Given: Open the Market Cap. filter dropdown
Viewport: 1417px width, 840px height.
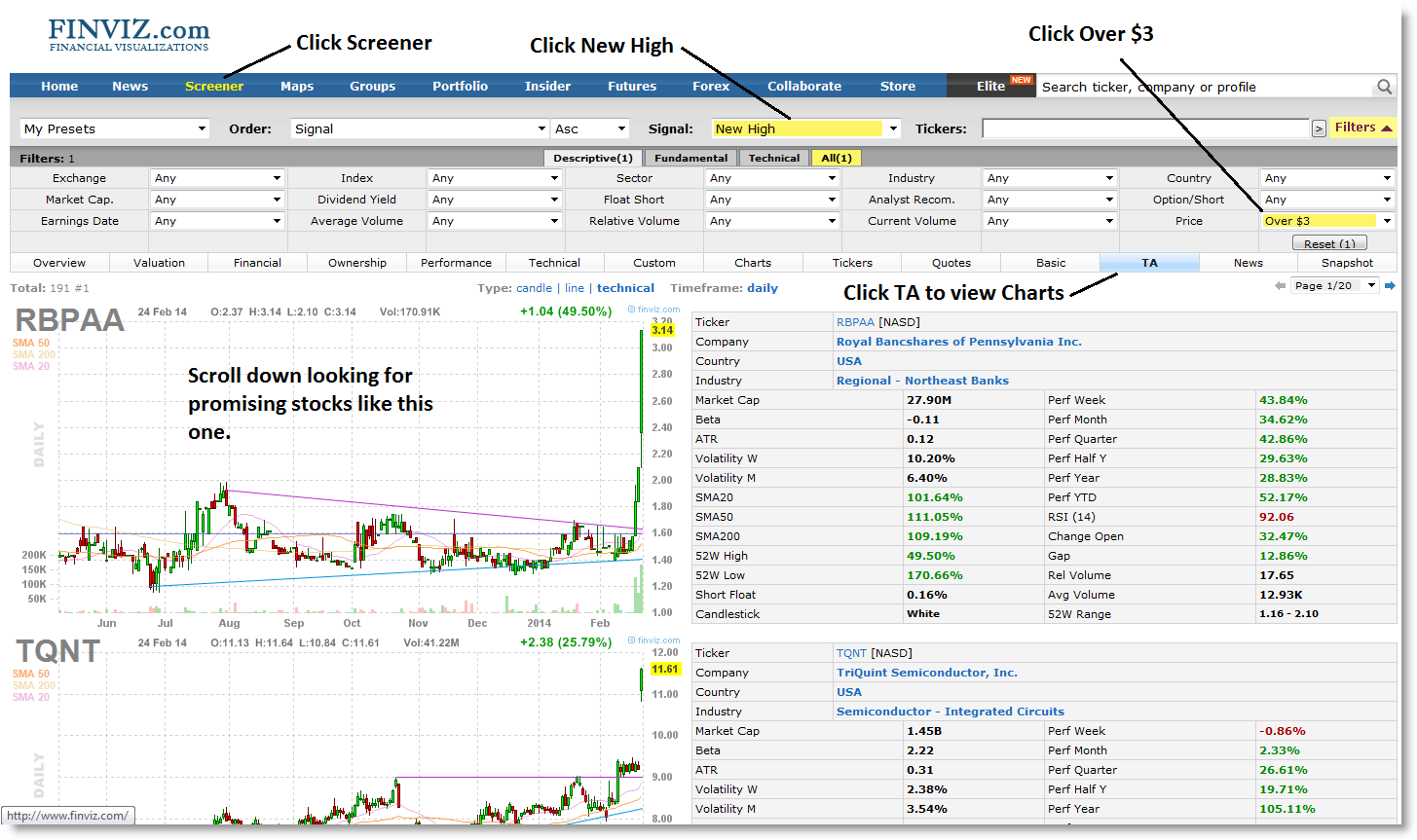Looking at the screenshot, I should (217, 200).
